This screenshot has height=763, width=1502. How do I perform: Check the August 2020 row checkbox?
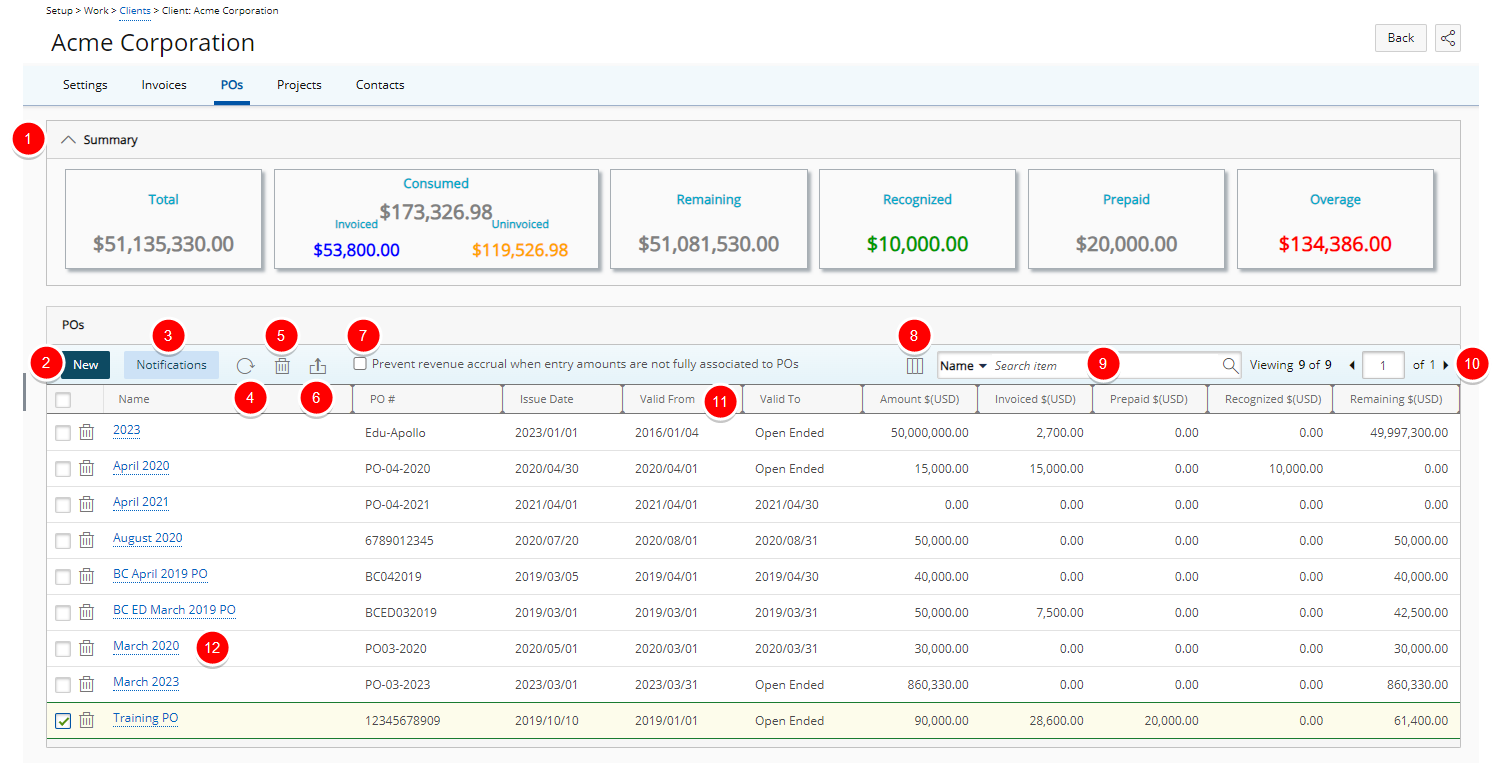63,541
